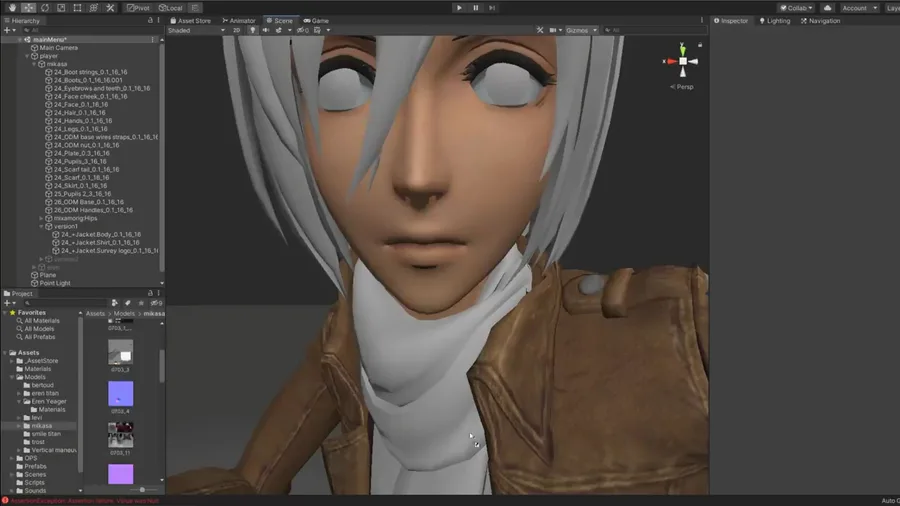Screen dimensions: 900x506
Task: Open the cloud services icon
Action: coord(827,8)
